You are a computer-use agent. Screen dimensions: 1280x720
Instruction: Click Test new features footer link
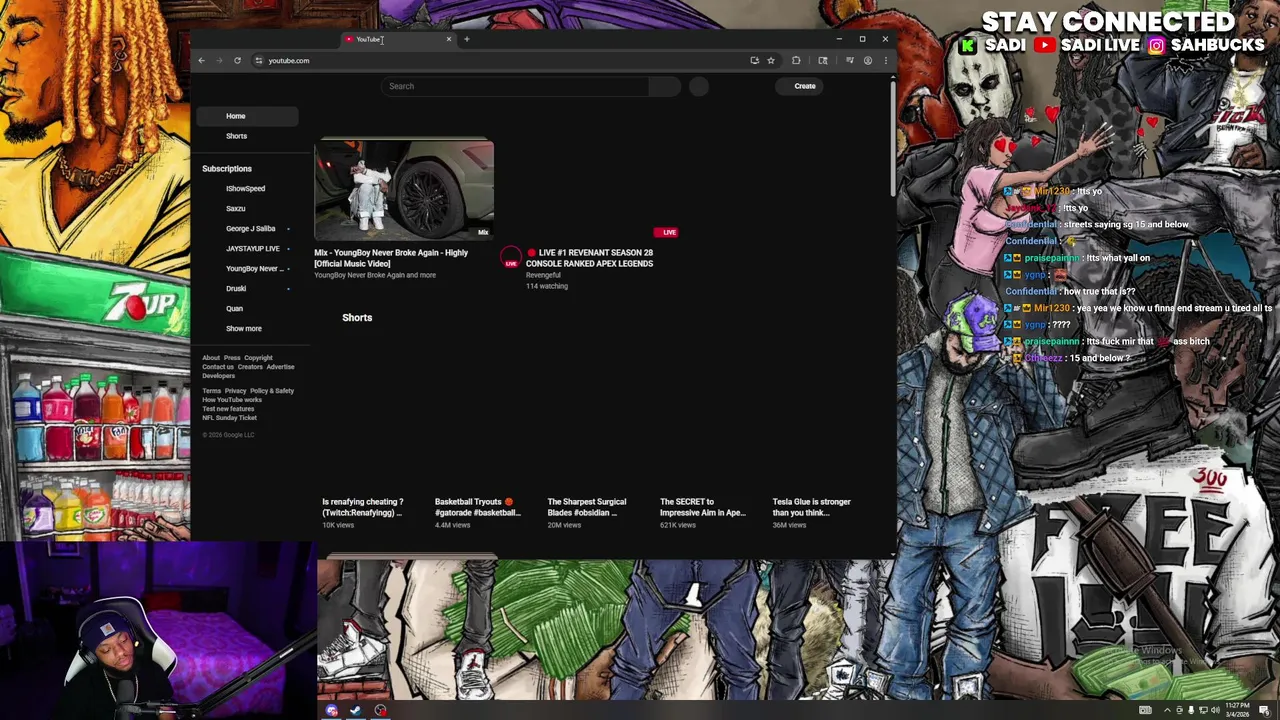(228, 409)
